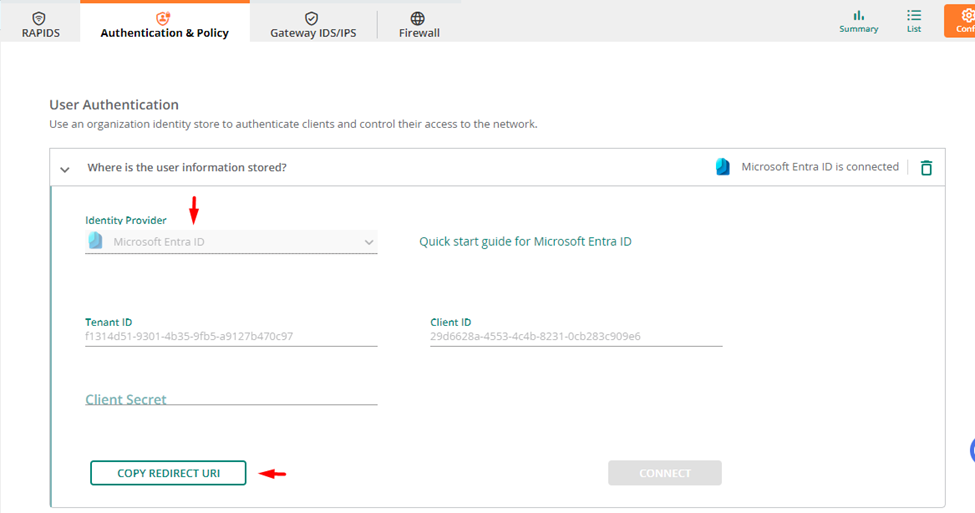Click the Tenant ID field
975x513 pixels.
tap(231, 336)
